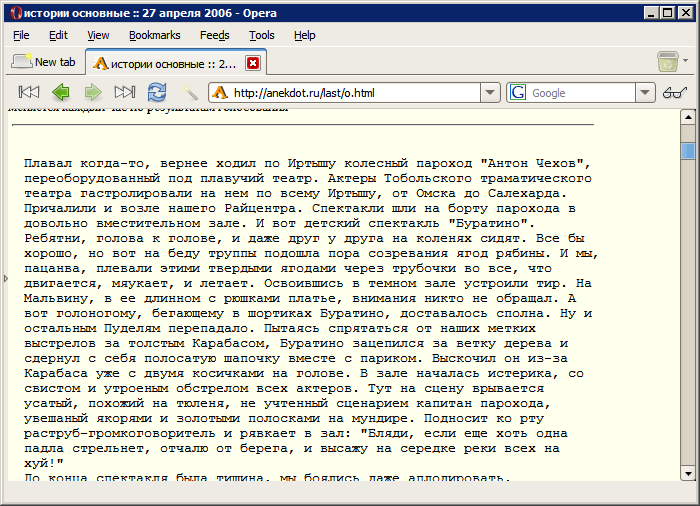The height and width of the screenshot is (506, 700).
Task: Click the word "Райцентра" in the story
Action: click(x=260, y=209)
